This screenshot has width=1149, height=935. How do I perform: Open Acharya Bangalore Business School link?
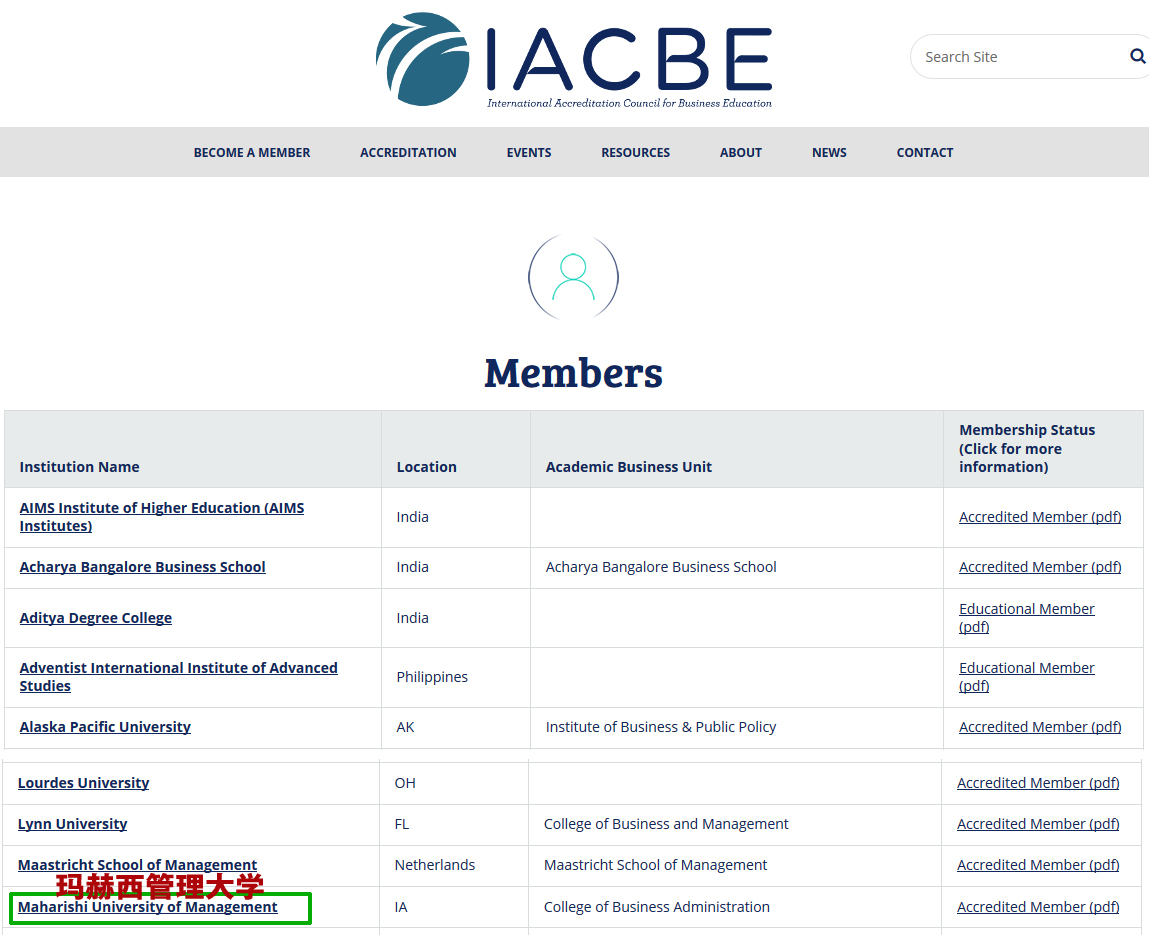[142, 567]
